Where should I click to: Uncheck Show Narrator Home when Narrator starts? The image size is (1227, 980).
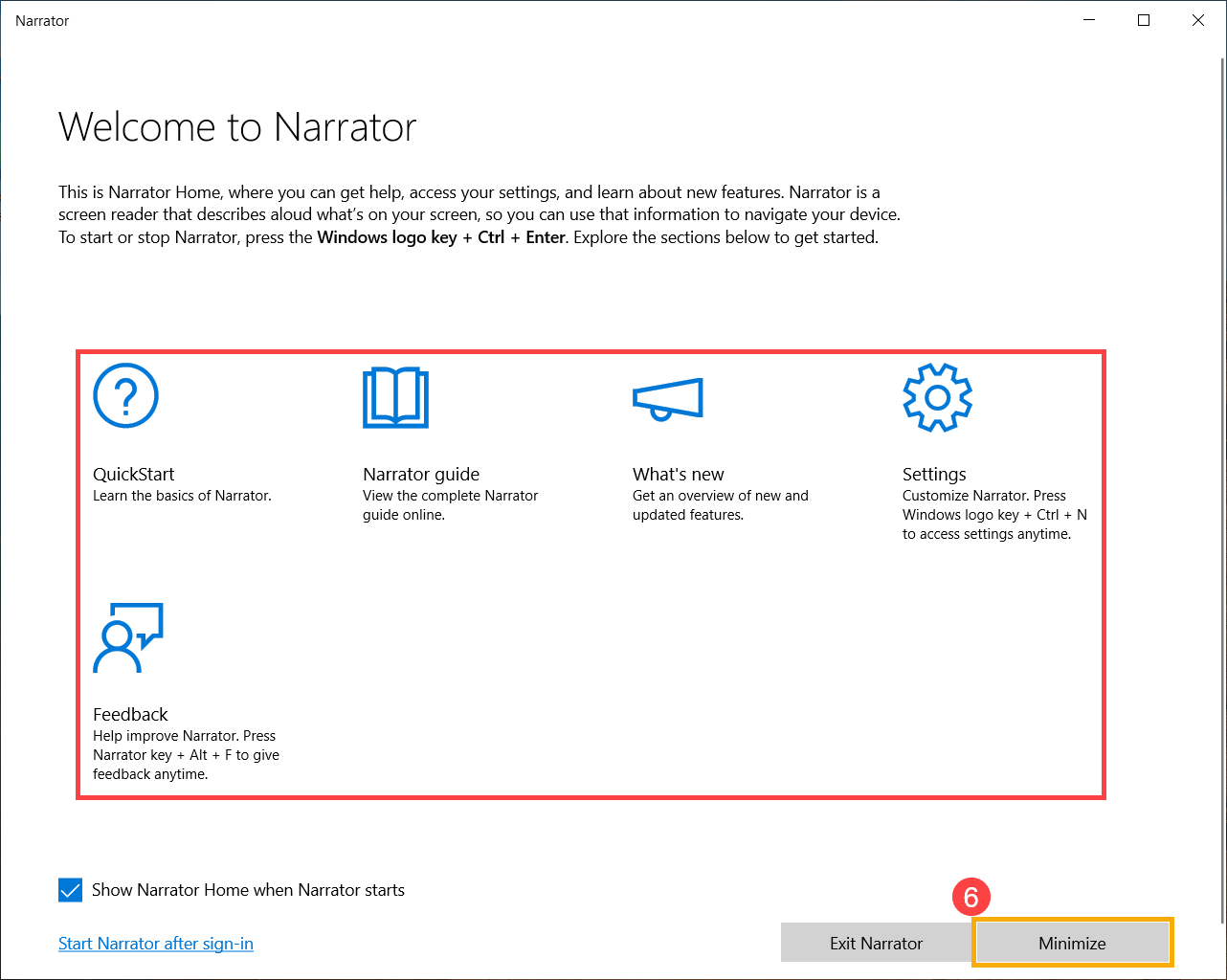pos(71,890)
